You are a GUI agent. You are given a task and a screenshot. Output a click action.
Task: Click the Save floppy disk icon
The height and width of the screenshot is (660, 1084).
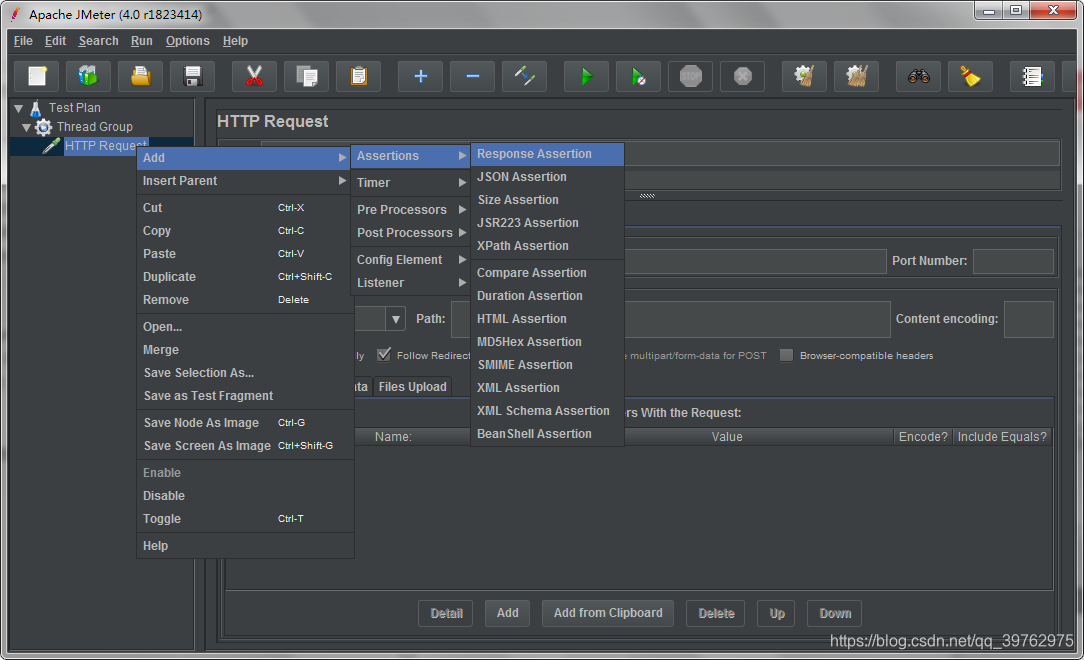192,76
